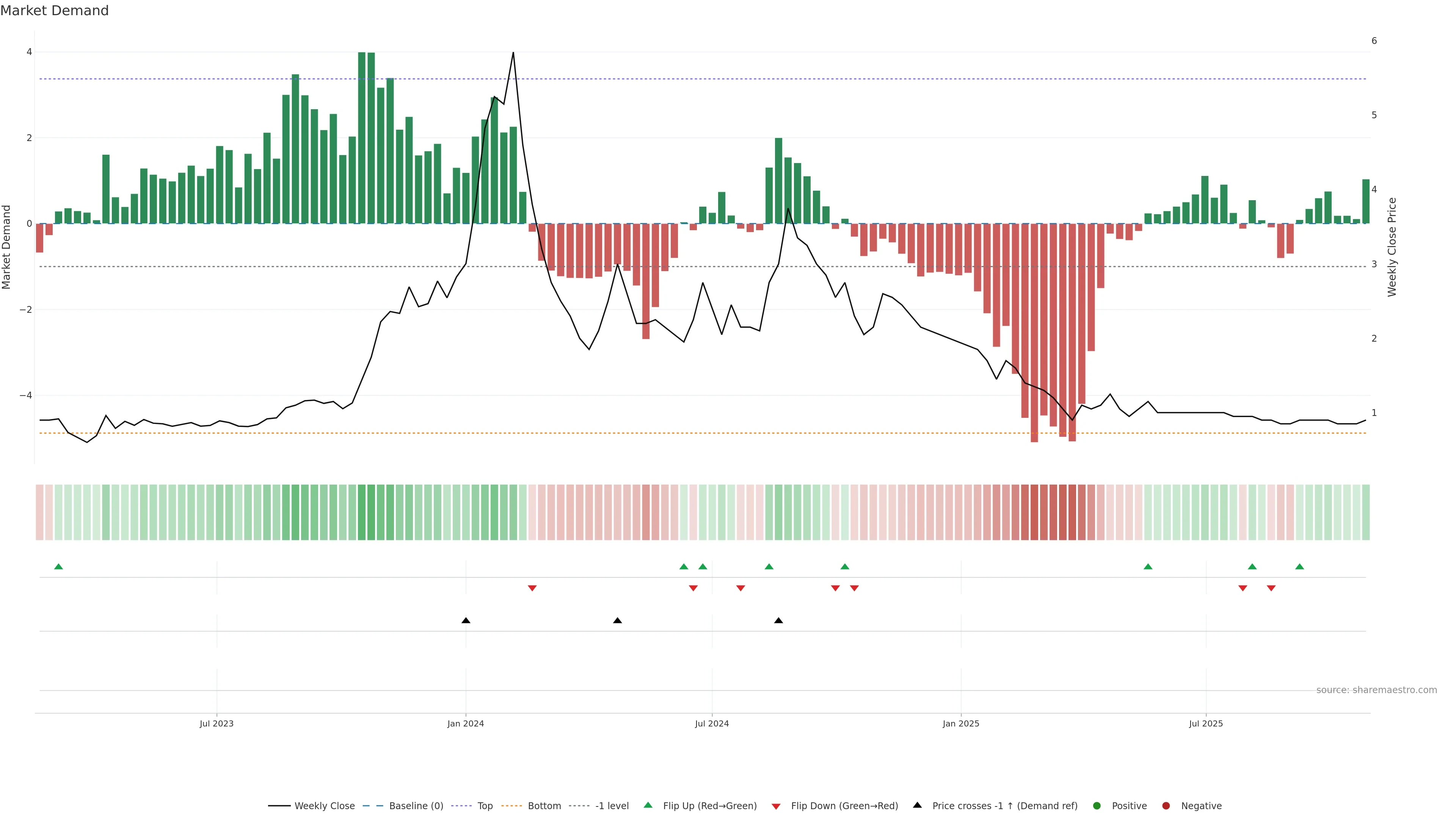Click the darkest red heatmap cell
This screenshot has width=1456, height=819.
1034,512
